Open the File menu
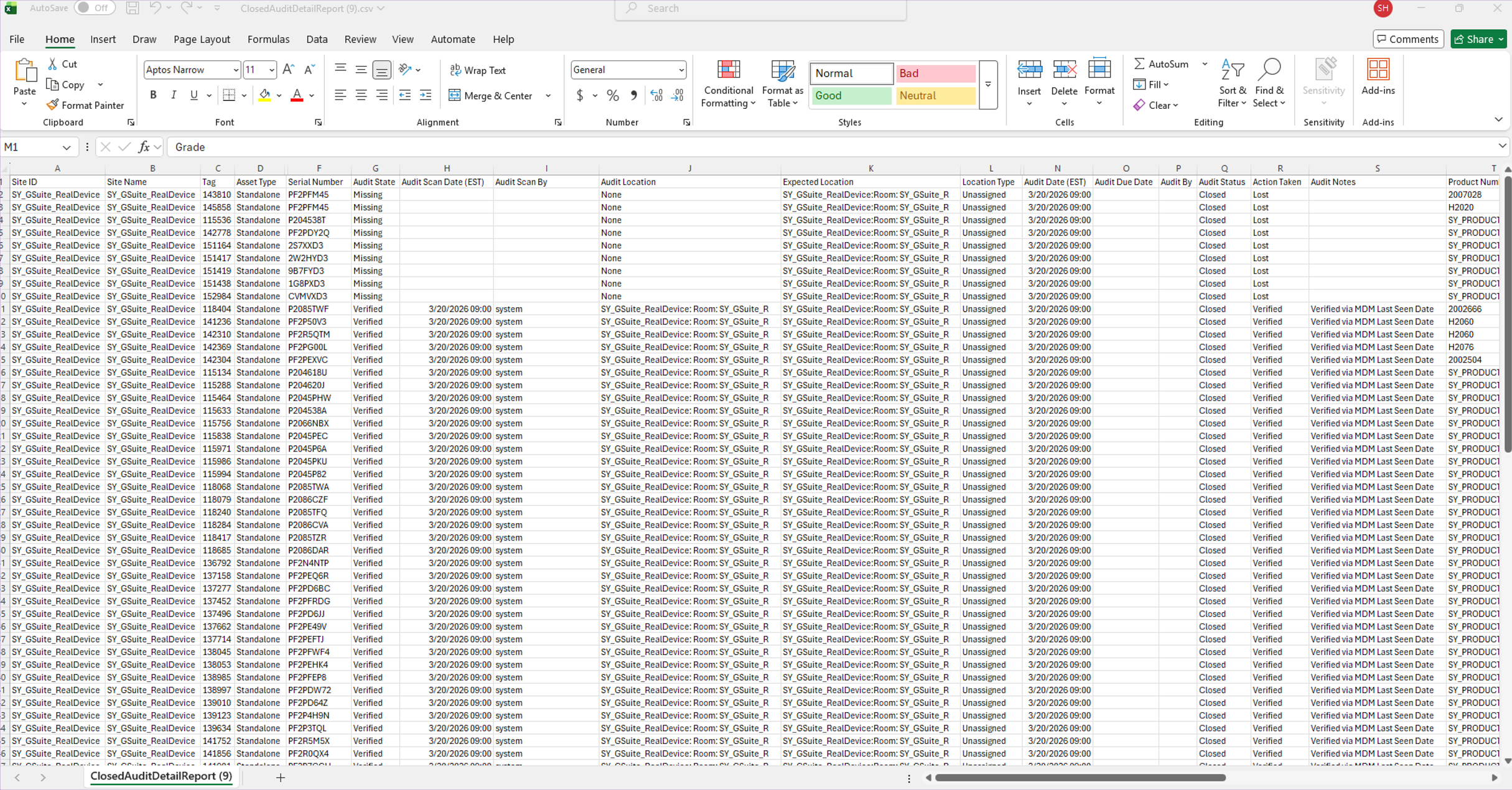 click(x=17, y=39)
